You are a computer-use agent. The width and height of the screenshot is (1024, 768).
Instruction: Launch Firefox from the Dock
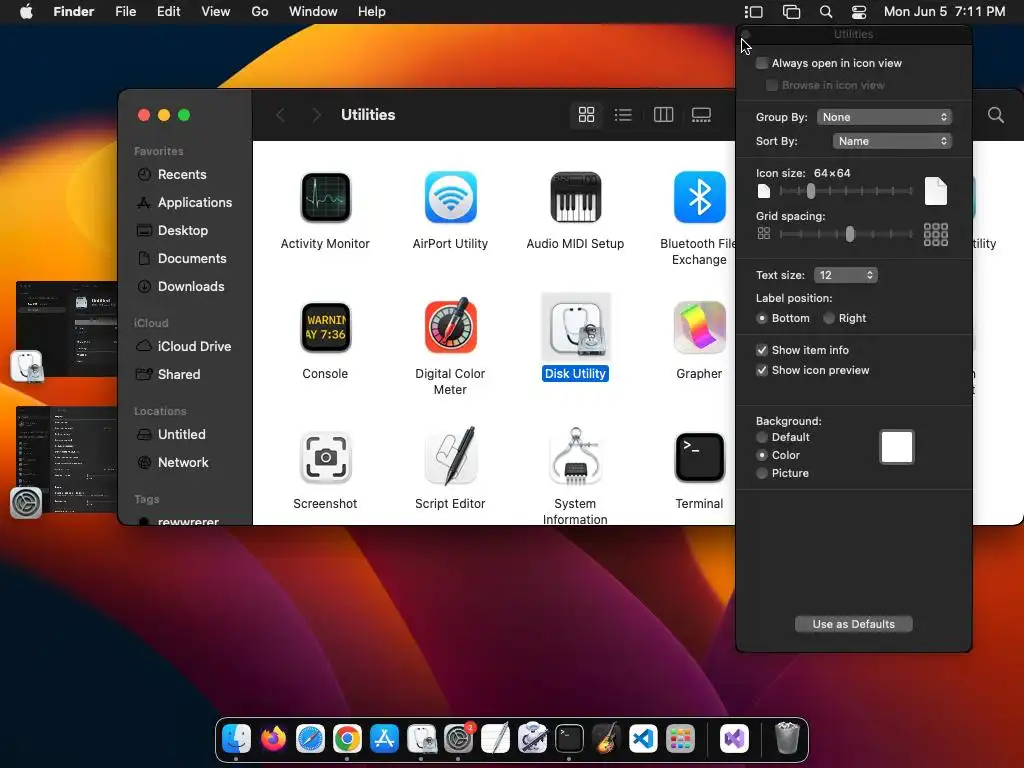[x=274, y=739]
